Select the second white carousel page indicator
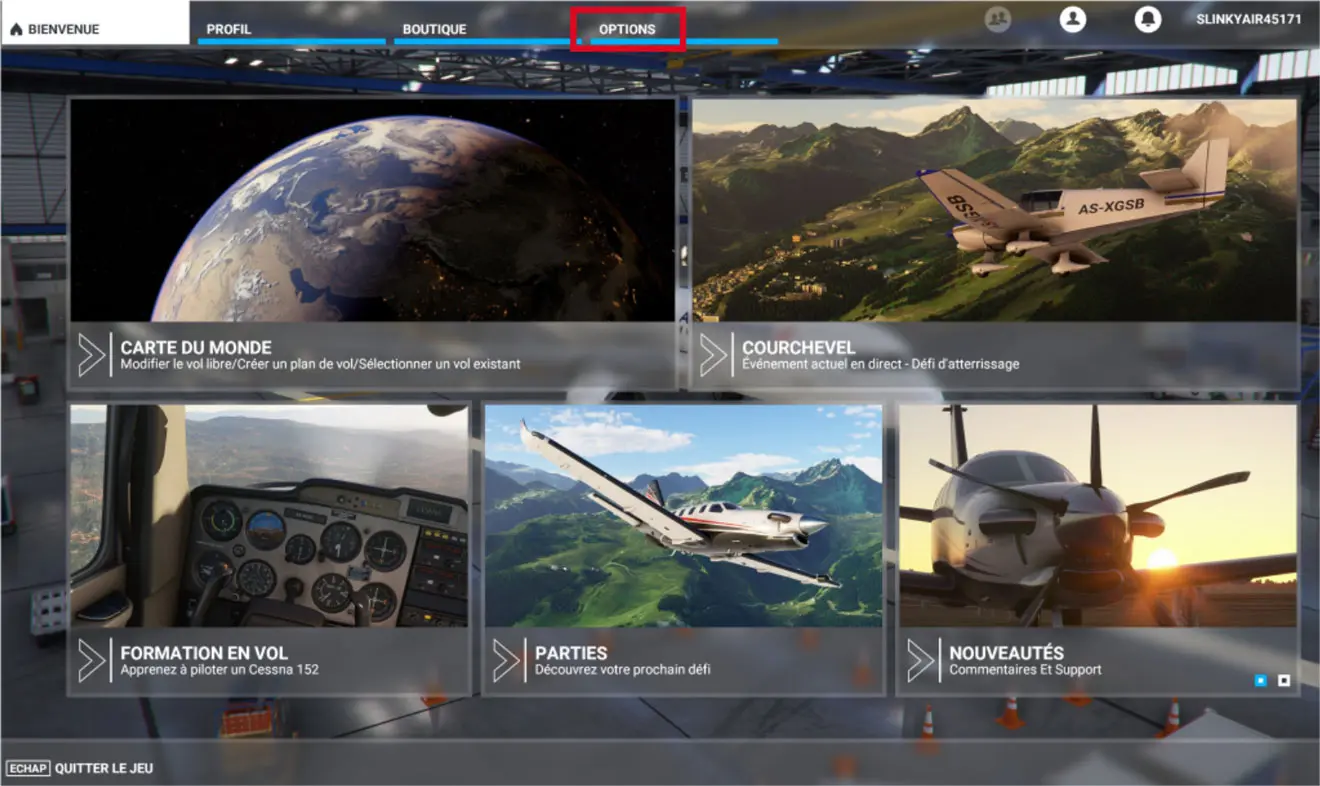The height and width of the screenshot is (786, 1320). pos(1284,680)
